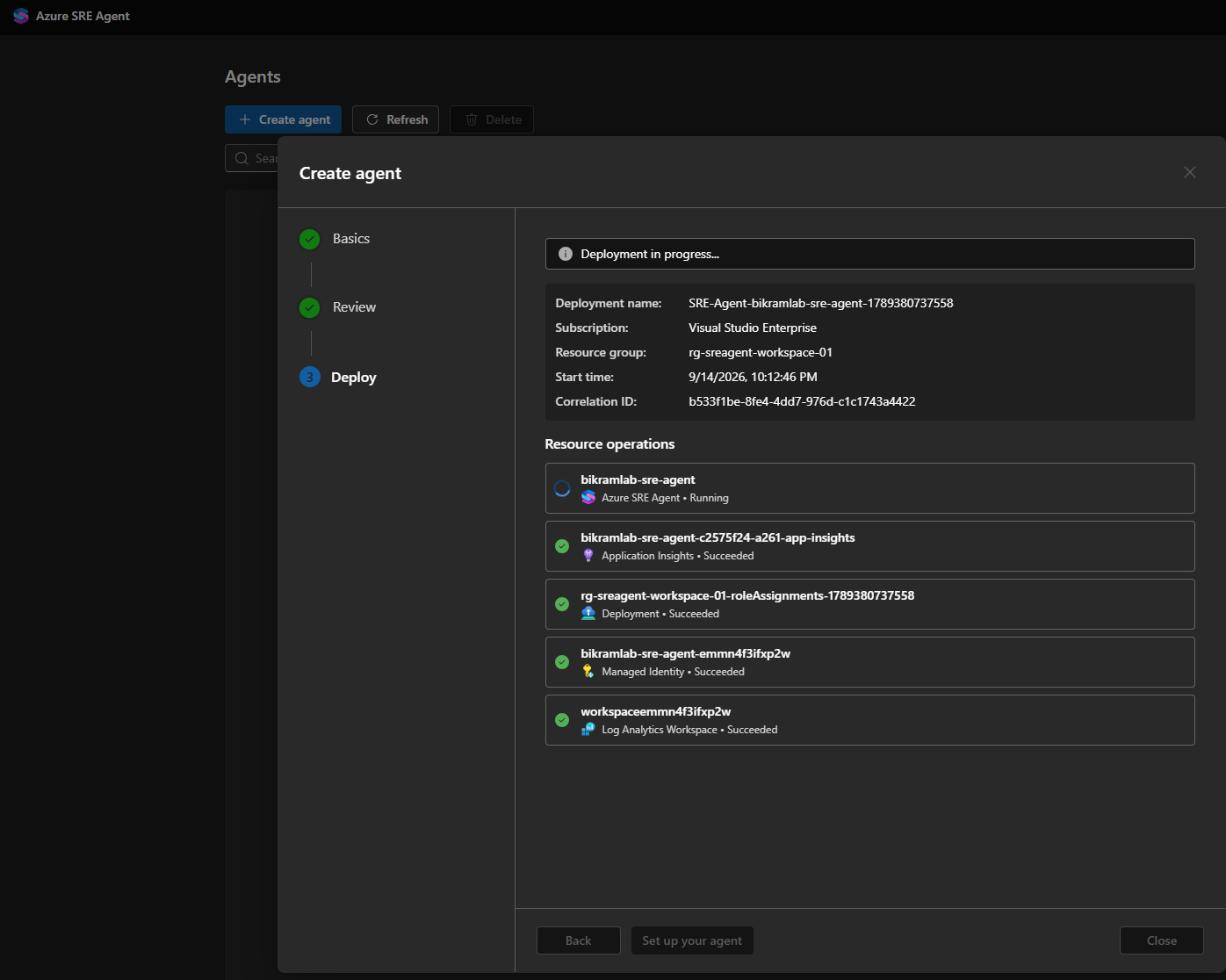Select the bikramlab-sre-agent-c2575f24-a261-app-insights name
1226x980 pixels.
(x=718, y=537)
